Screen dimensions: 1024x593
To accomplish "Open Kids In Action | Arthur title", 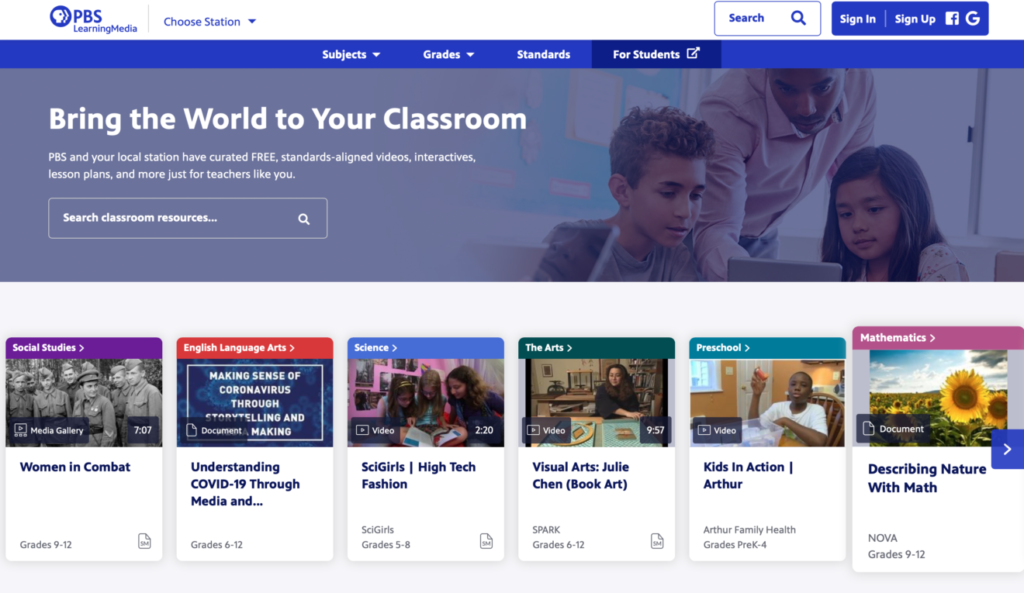I will (748, 475).
